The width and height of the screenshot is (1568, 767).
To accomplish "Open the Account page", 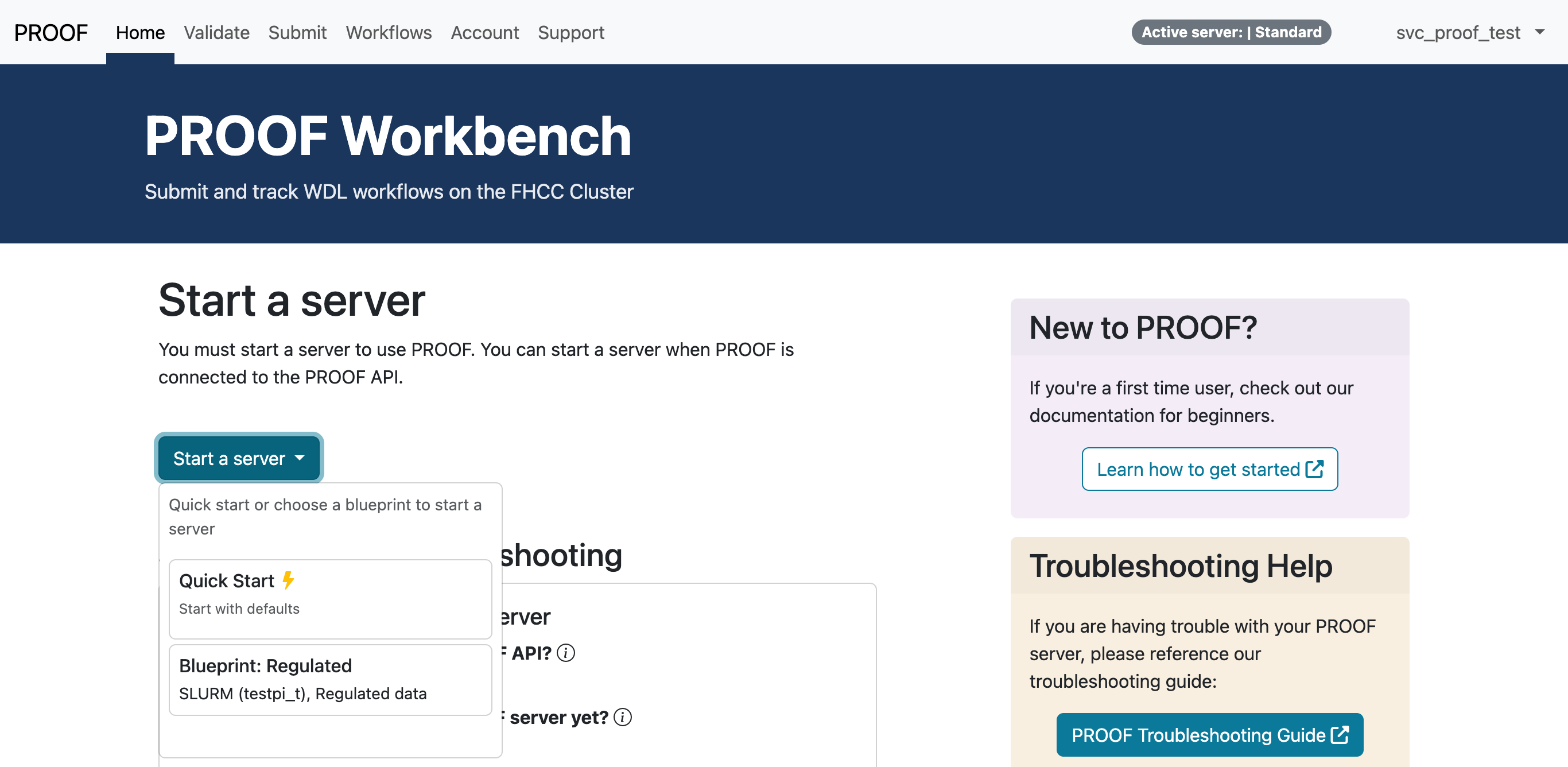I will point(484,32).
